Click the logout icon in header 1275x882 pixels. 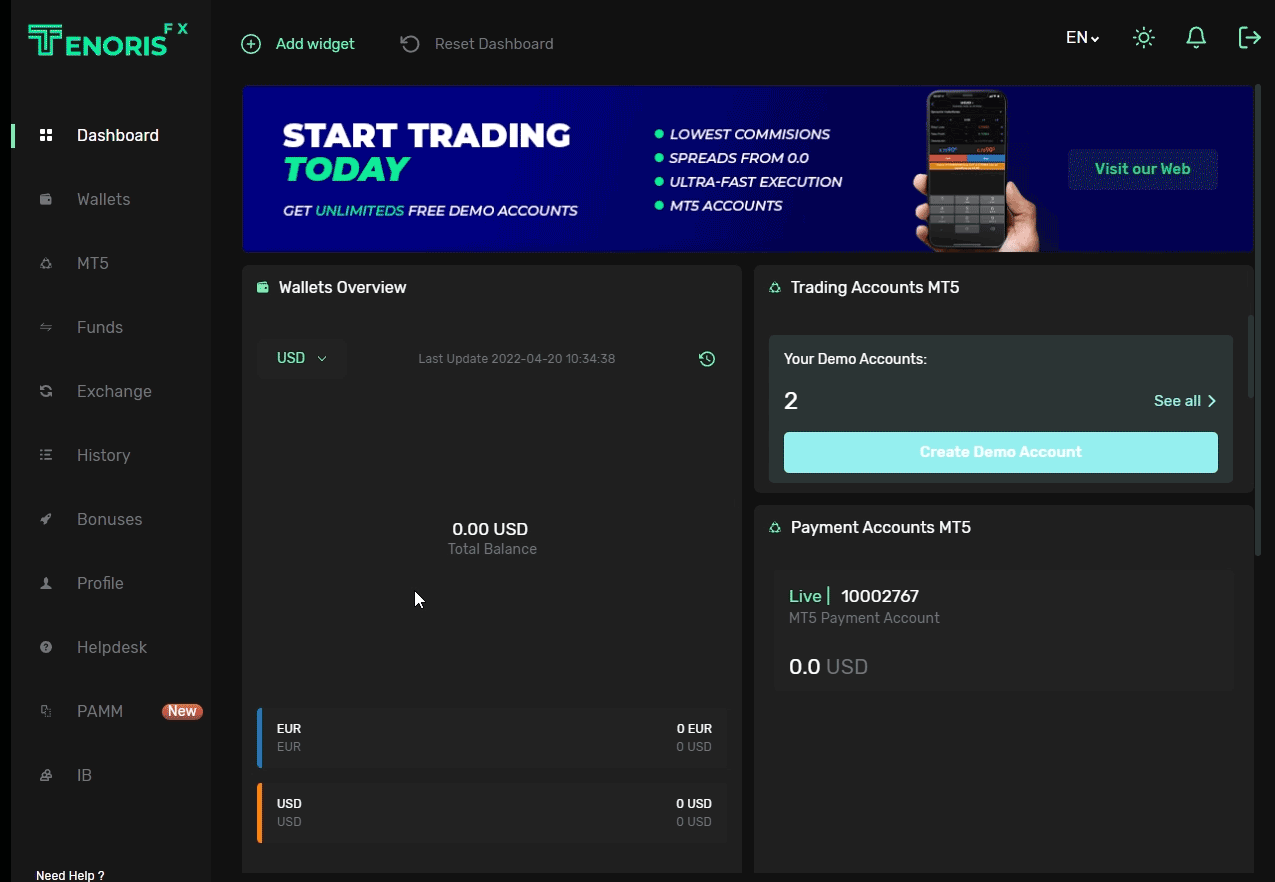pyautogui.click(x=1249, y=38)
